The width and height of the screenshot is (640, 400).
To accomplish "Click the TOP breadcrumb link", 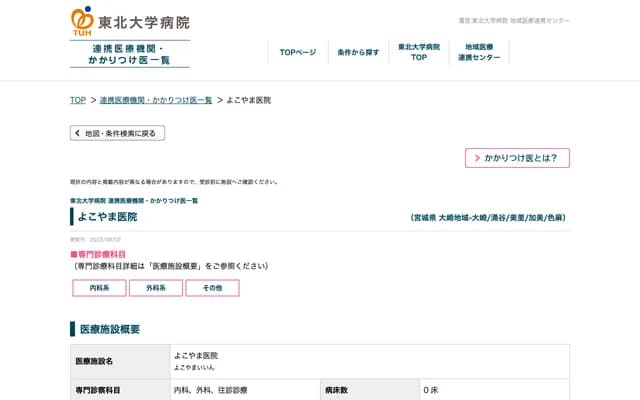I will point(77,100).
